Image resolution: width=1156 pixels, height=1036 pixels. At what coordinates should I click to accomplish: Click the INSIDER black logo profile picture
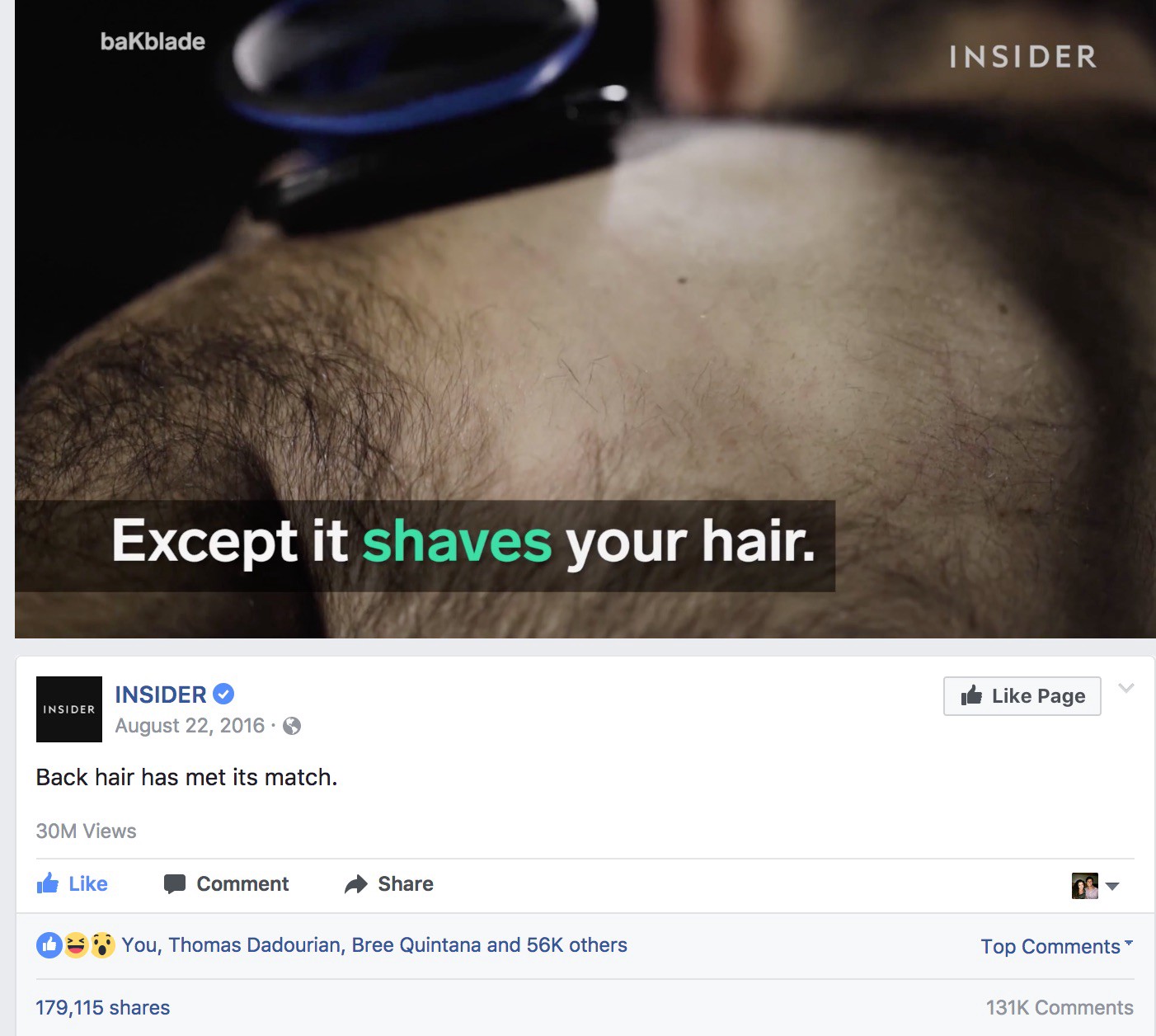(69, 709)
